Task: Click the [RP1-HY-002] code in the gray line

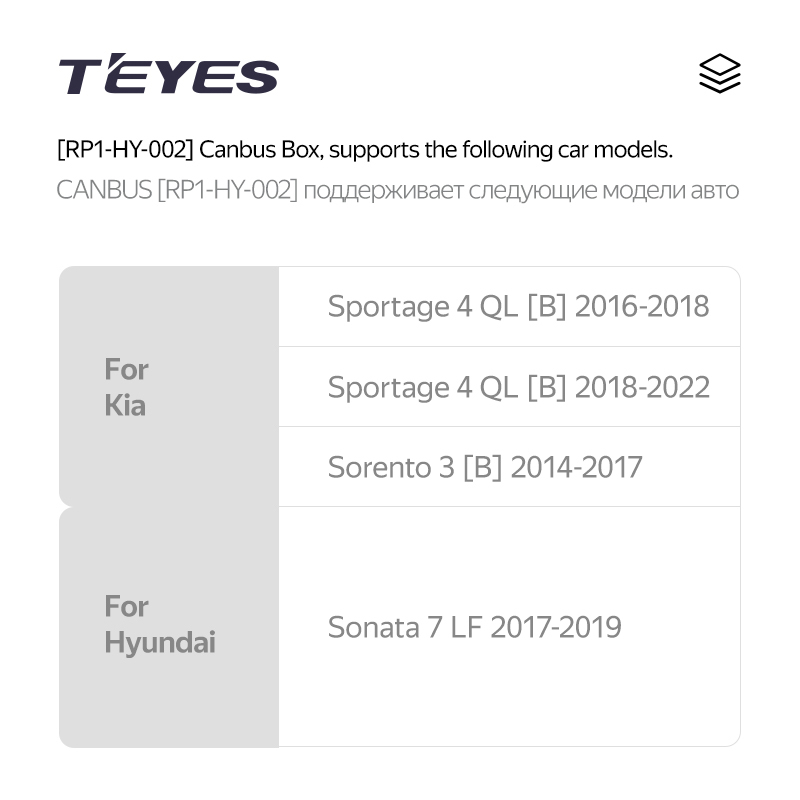Action: [x=228, y=190]
